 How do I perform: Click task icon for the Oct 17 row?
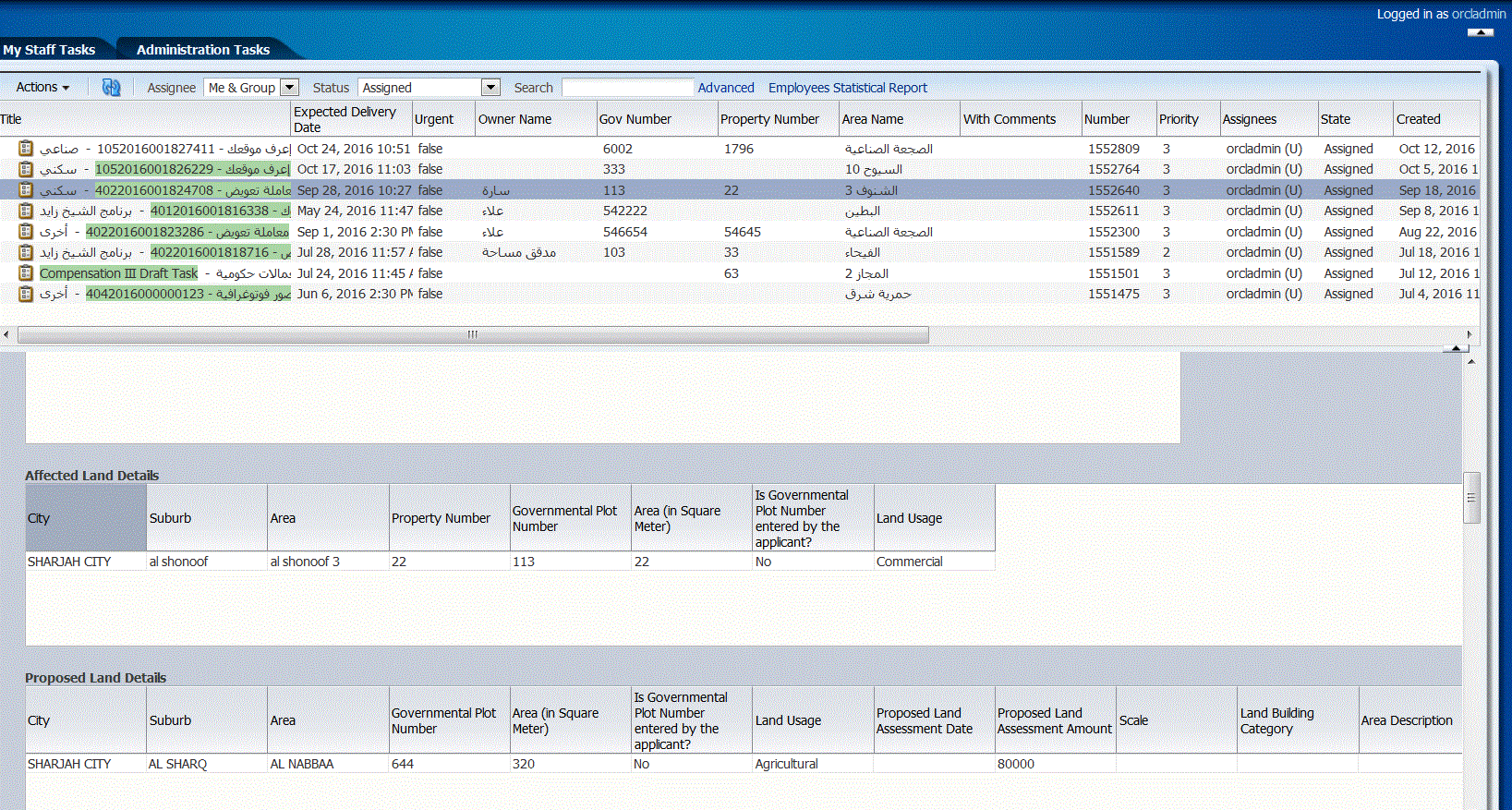tap(26, 169)
